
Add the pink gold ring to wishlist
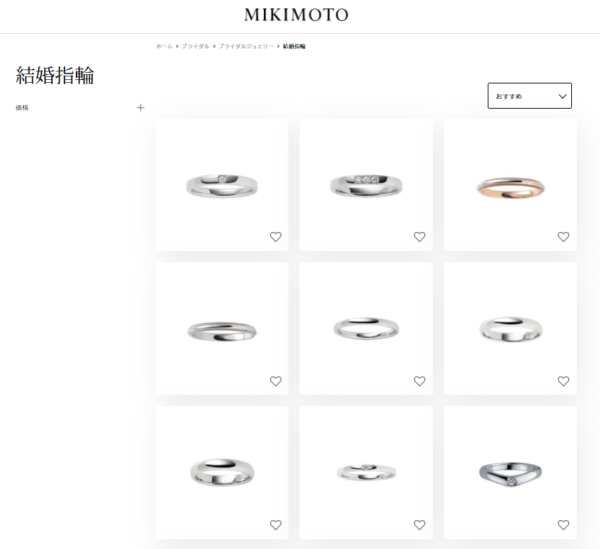(x=563, y=237)
